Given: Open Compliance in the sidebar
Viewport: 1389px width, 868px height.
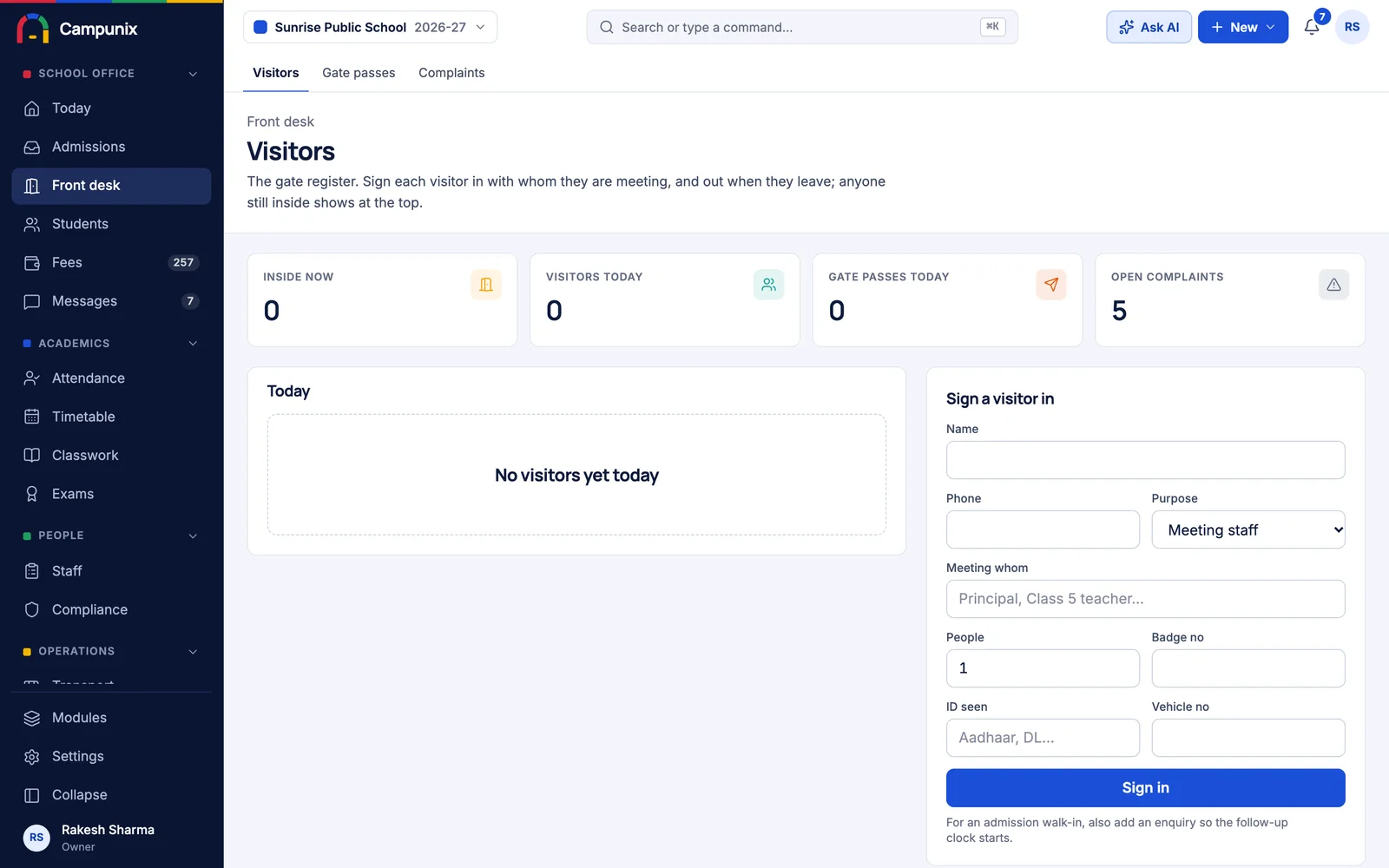Looking at the screenshot, I should tap(111, 609).
